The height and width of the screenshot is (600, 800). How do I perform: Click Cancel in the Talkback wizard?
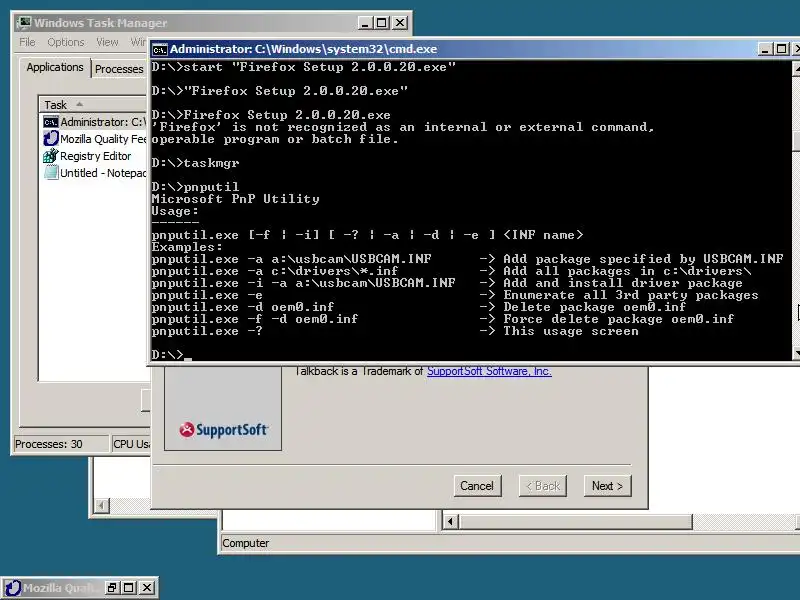tap(477, 486)
